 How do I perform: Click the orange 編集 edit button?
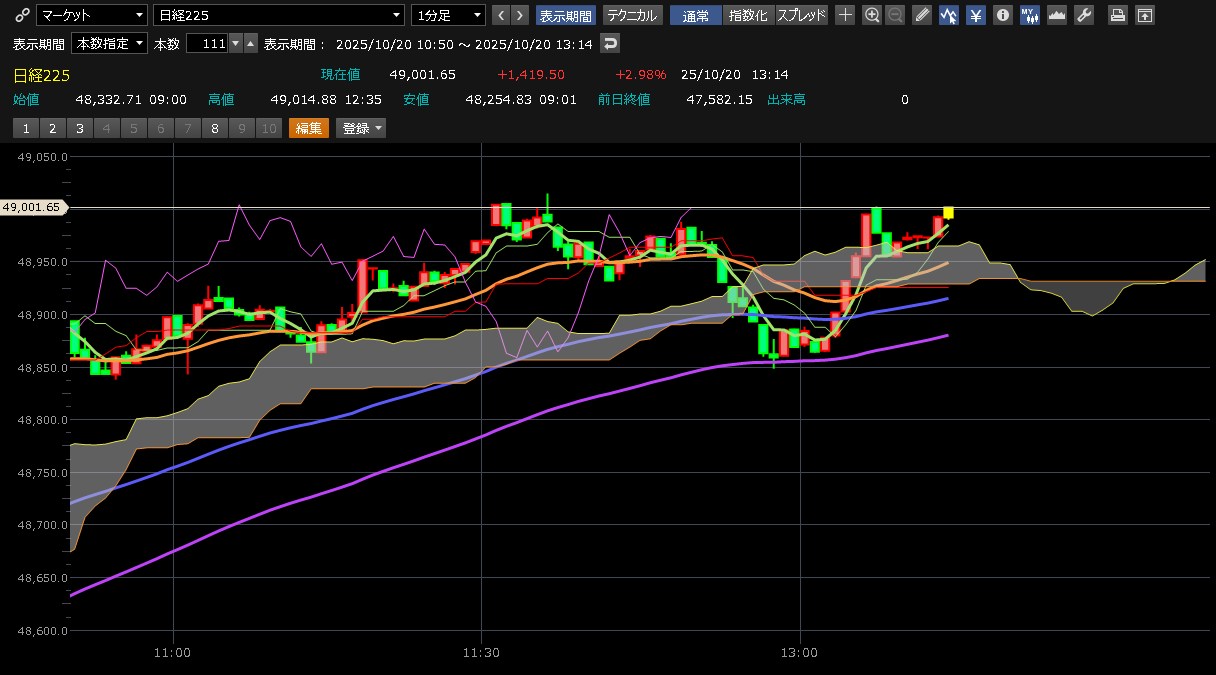pyautogui.click(x=308, y=128)
